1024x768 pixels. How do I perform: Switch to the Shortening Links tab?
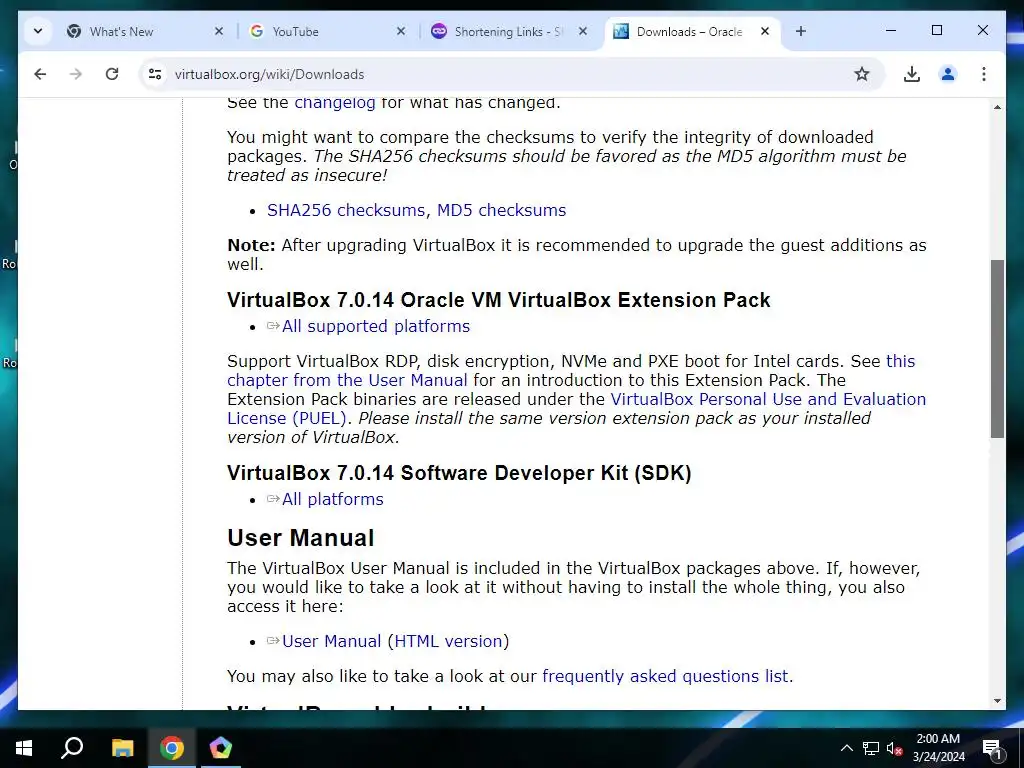pyautogui.click(x=508, y=31)
